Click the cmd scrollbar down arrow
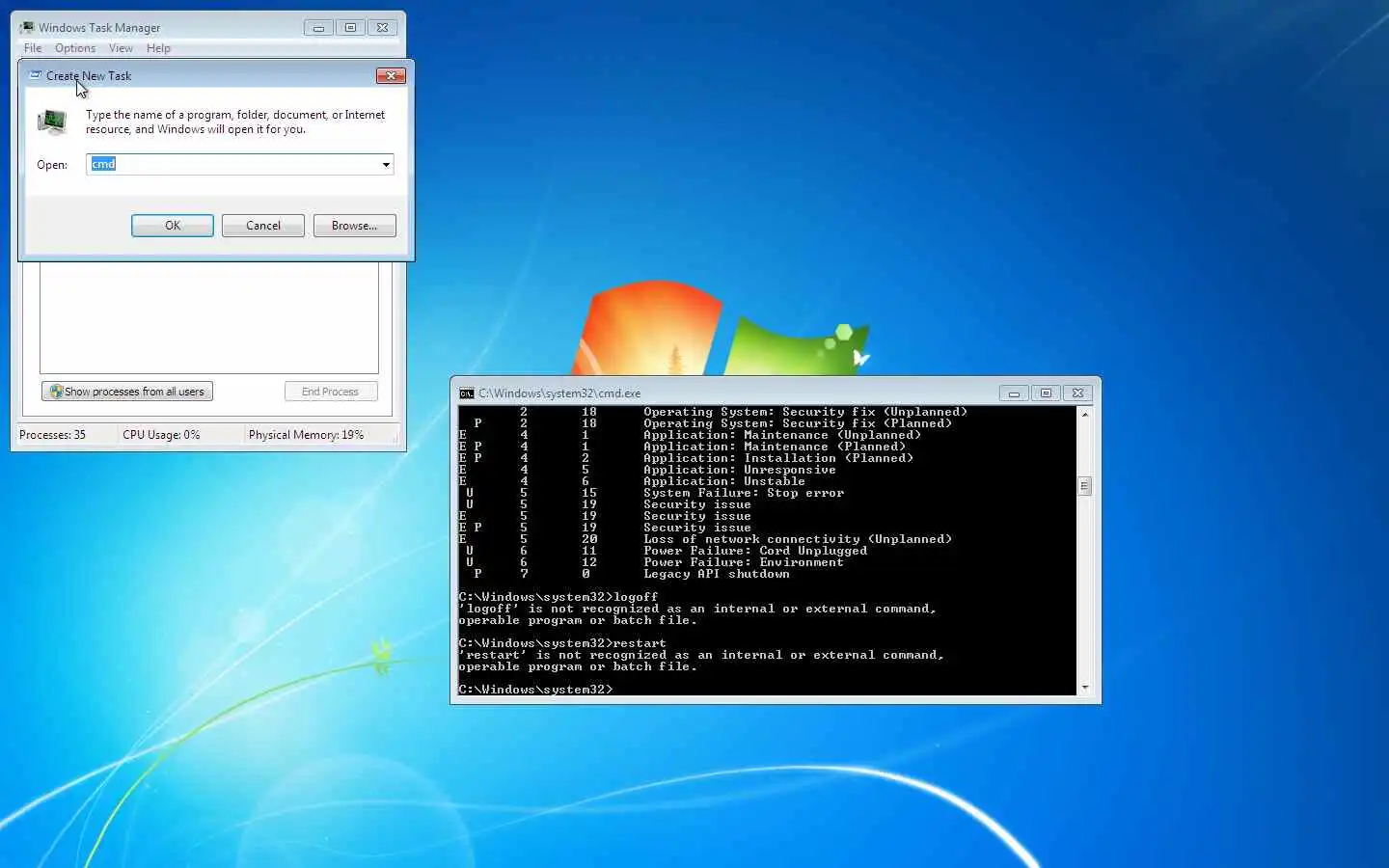This screenshot has width=1389, height=868. (x=1085, y=688)
